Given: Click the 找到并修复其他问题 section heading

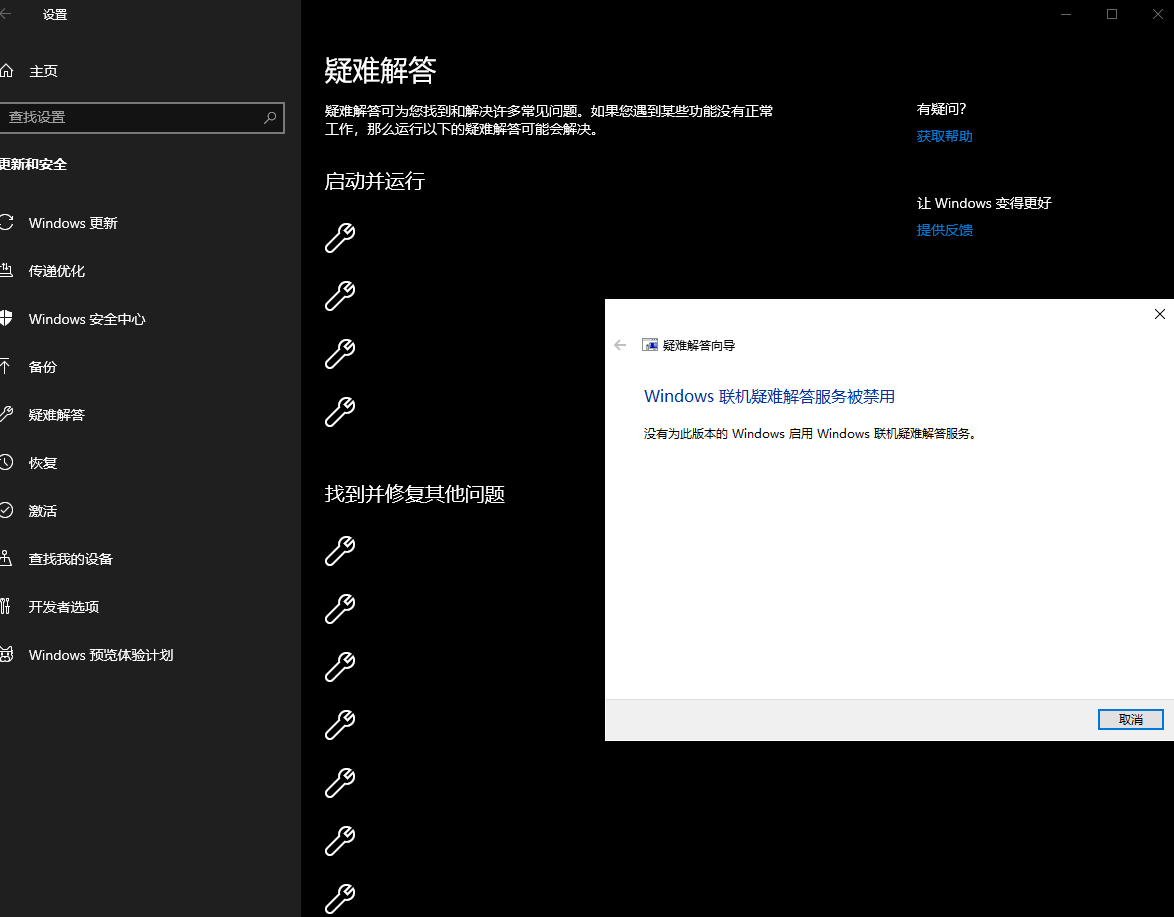Looking at the screenshot, I should point(415,494).
